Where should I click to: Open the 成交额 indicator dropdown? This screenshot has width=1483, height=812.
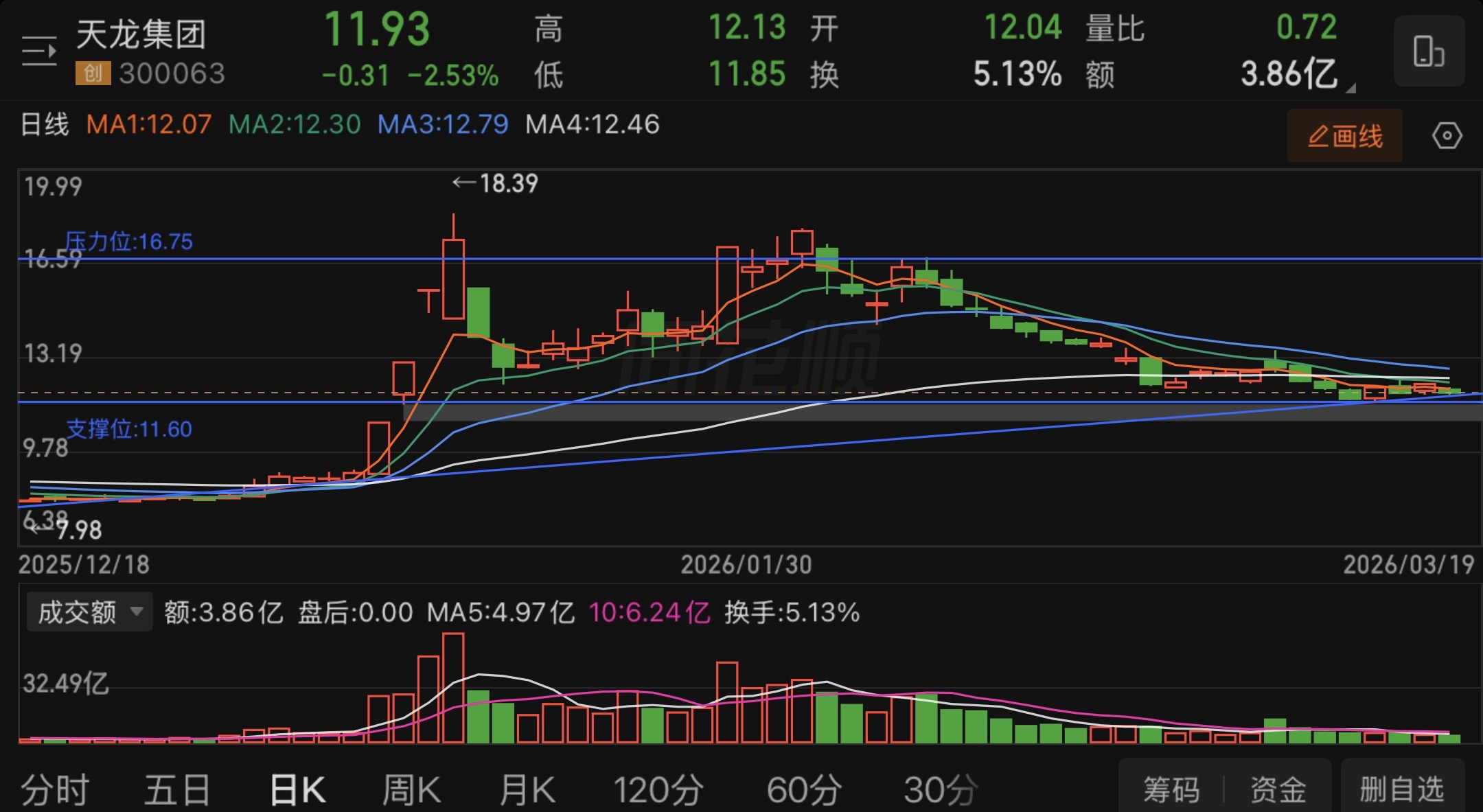point(77,612)
